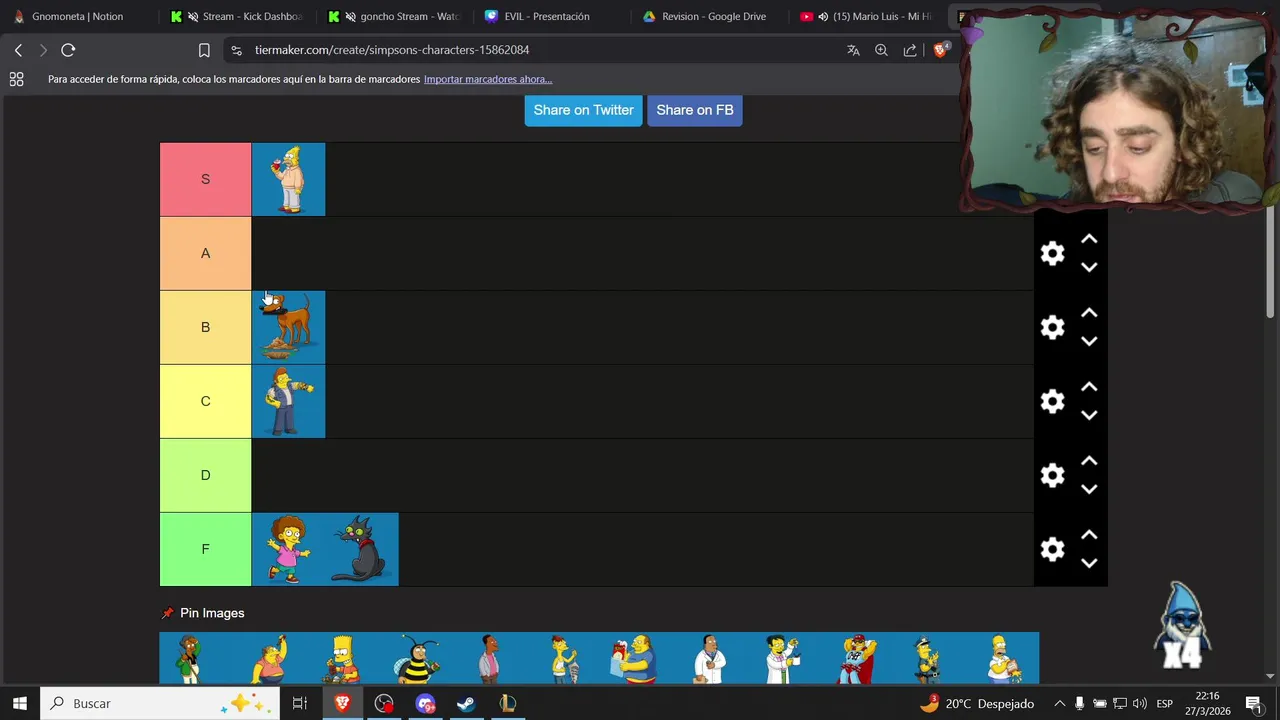Move tier B down with the down chevron
Image resolution: width=1280 pixels, height=720 pixels.
(x=1089, y=341)
